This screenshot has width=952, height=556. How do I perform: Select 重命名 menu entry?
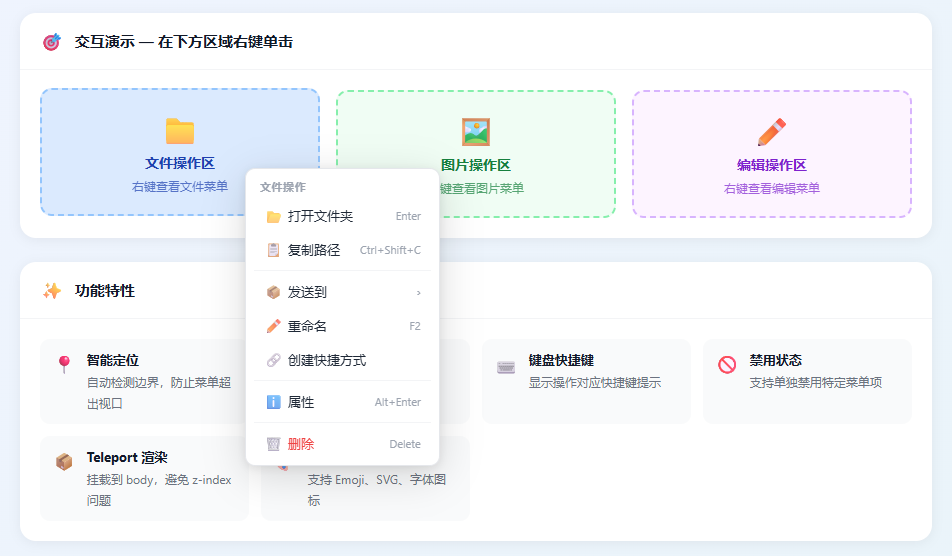[x=342, y=326]
